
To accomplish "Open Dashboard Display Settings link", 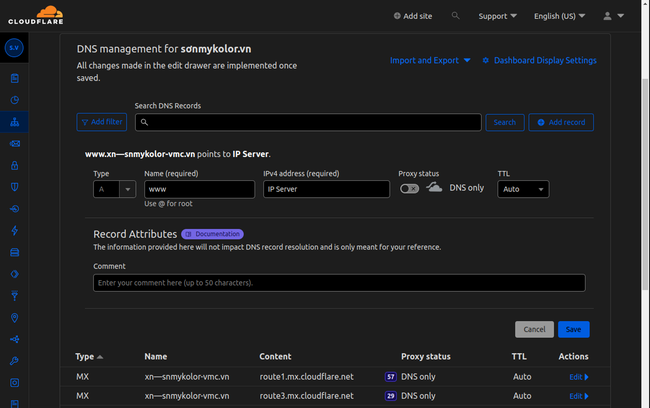I will pos(545,61).
